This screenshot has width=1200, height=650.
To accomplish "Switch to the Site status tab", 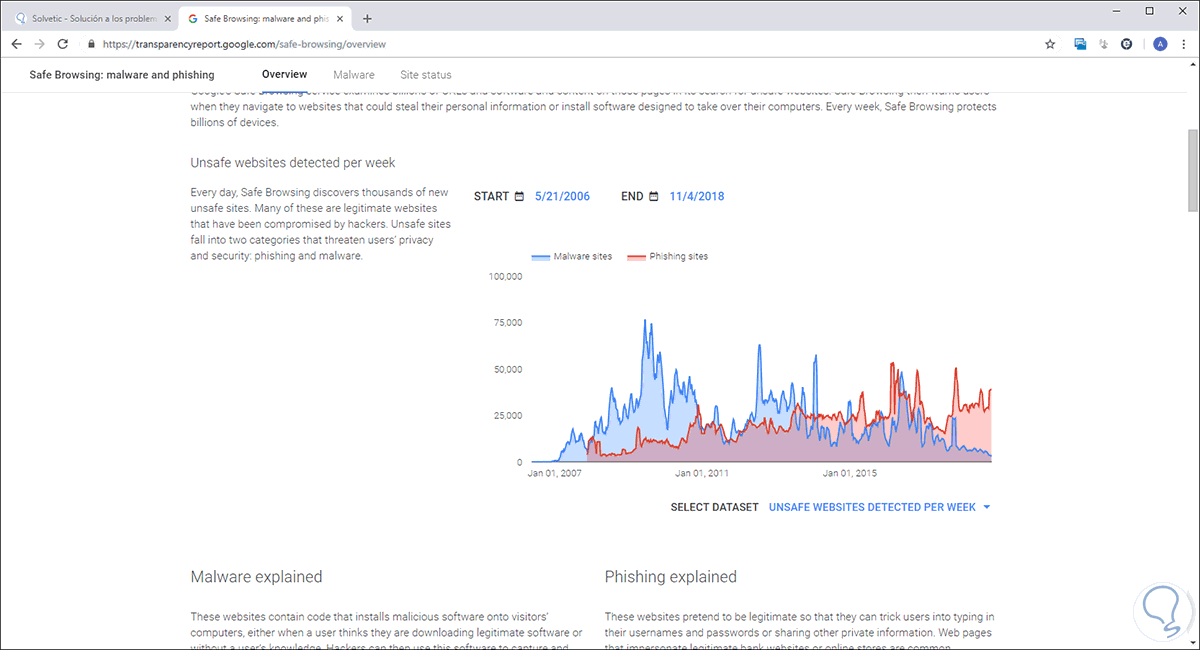I will point(426,75).
